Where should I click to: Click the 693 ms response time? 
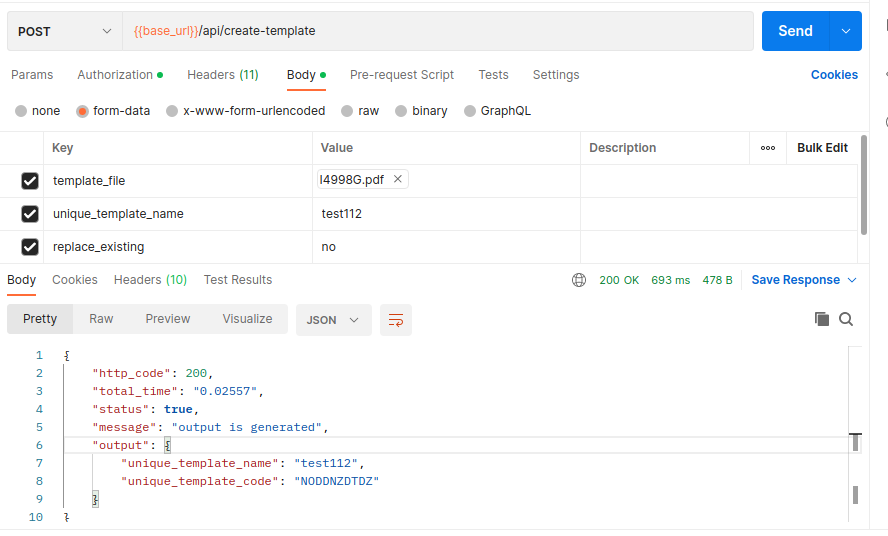[671, 280]
